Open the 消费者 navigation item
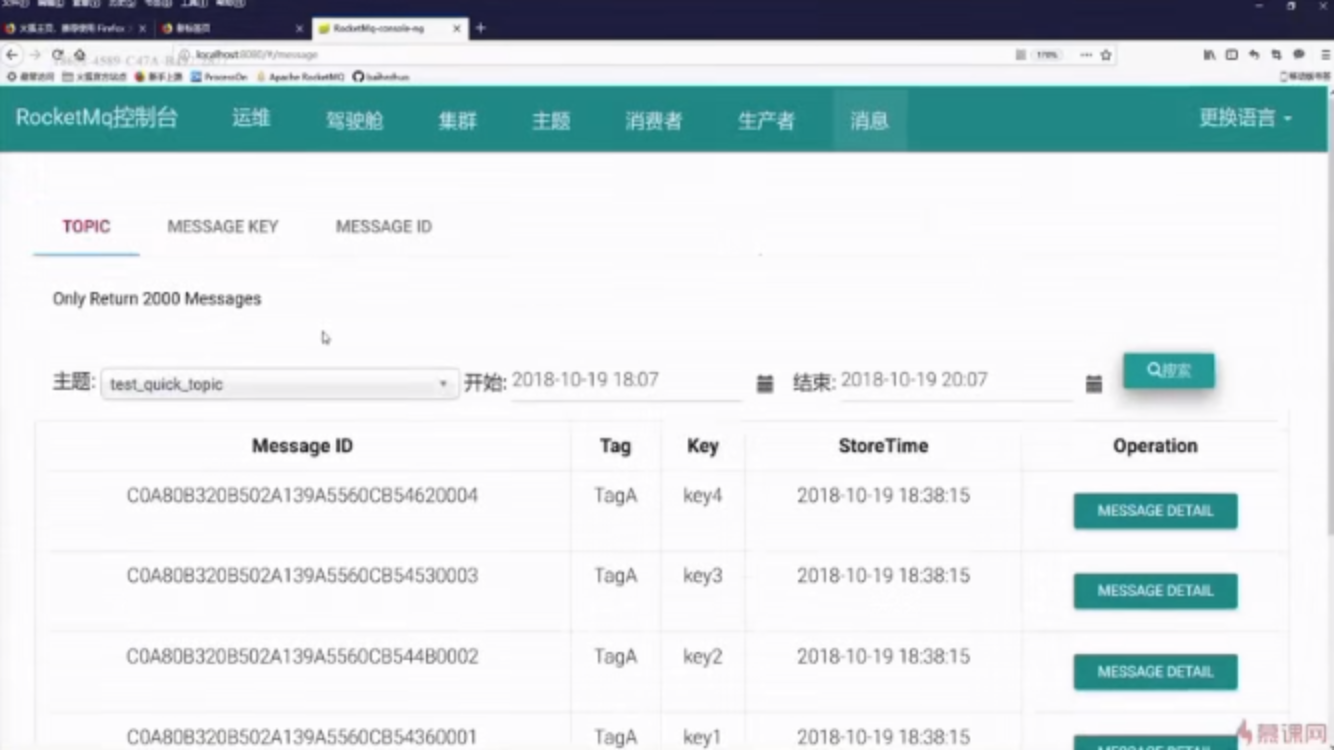 point(654,120)
